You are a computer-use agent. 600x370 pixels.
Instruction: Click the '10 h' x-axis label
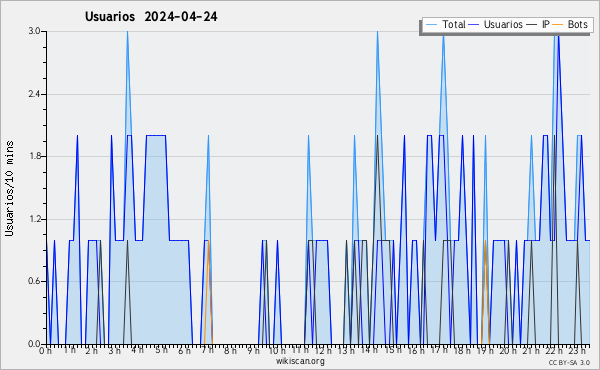coord(277,351)
